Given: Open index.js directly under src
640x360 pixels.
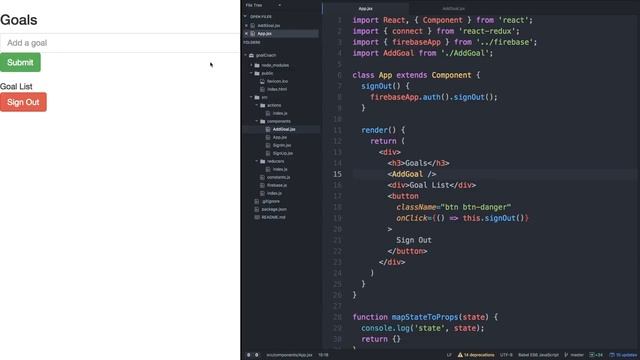Looking at the screenshot, I should point(274,193).
